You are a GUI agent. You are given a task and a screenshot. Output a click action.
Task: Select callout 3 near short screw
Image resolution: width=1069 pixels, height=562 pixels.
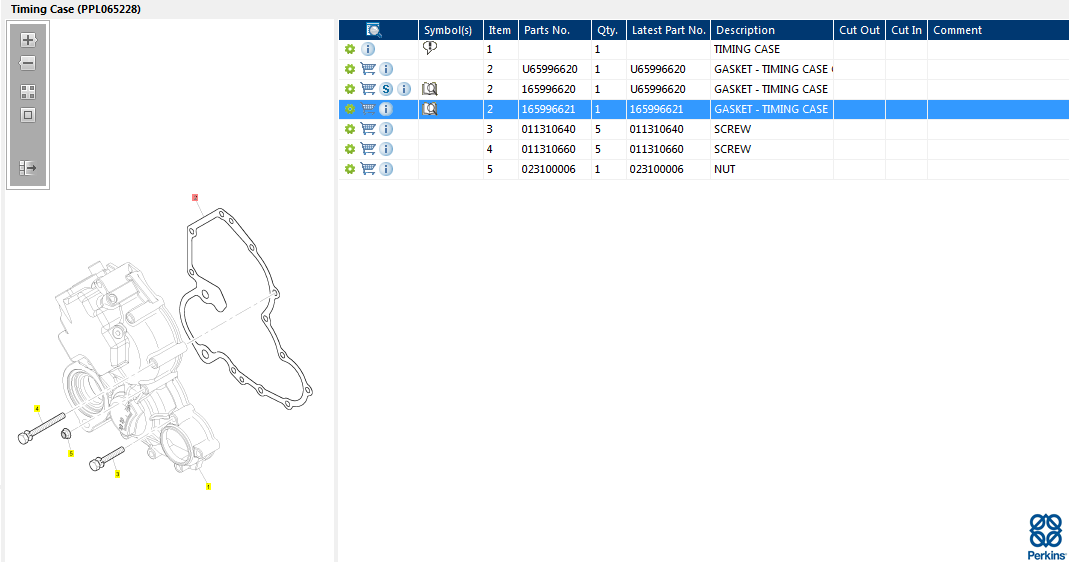117,474
